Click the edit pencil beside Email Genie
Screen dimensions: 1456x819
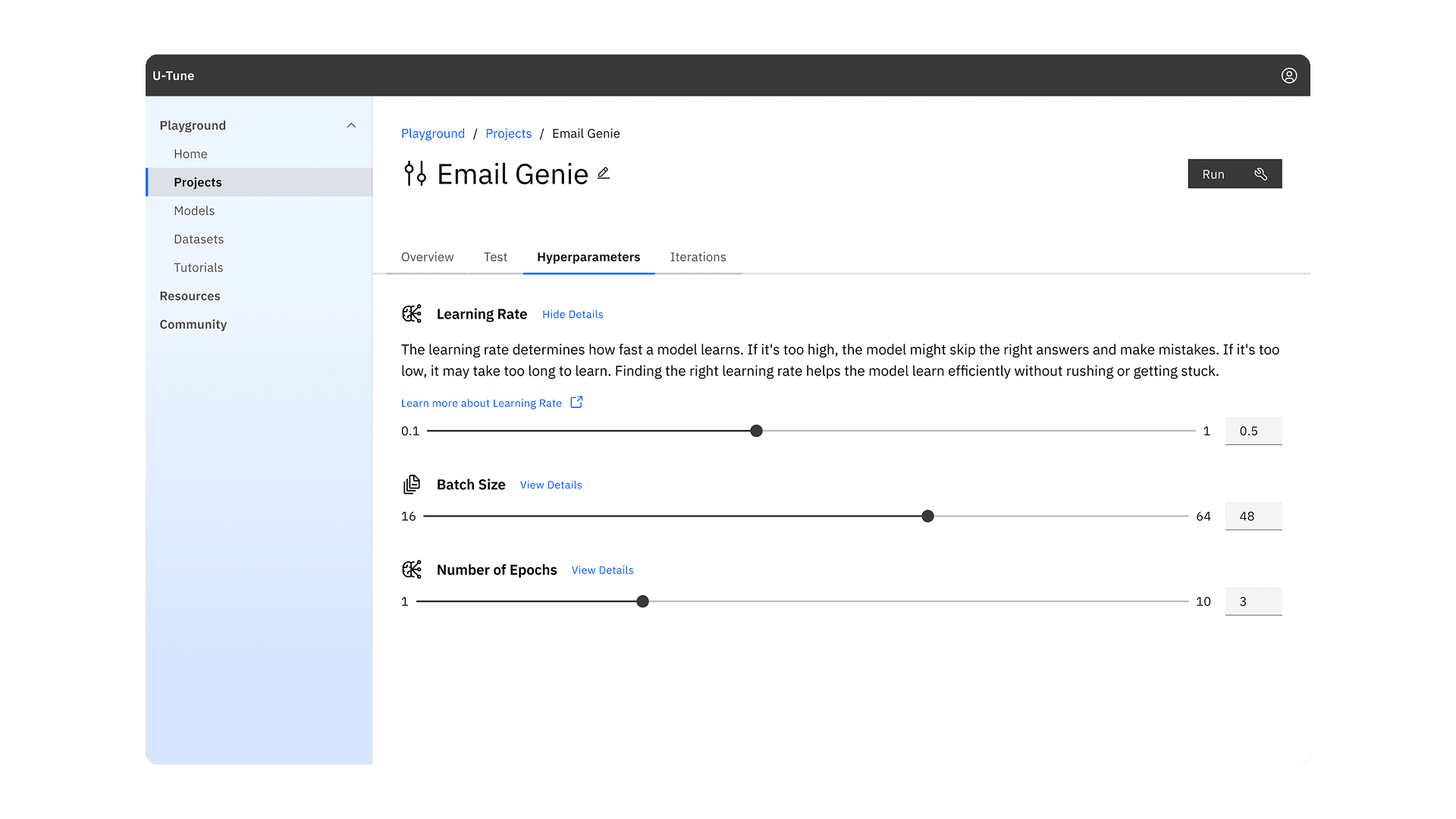pos(604,174)
